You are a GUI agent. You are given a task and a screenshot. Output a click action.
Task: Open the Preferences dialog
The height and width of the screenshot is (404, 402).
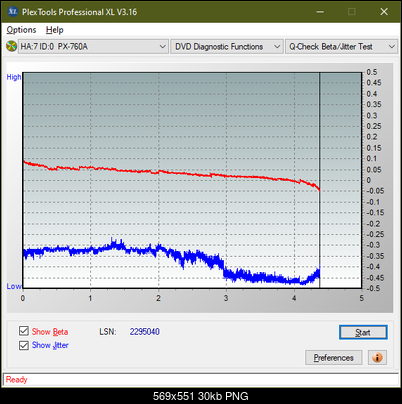(x=333, y=358)
